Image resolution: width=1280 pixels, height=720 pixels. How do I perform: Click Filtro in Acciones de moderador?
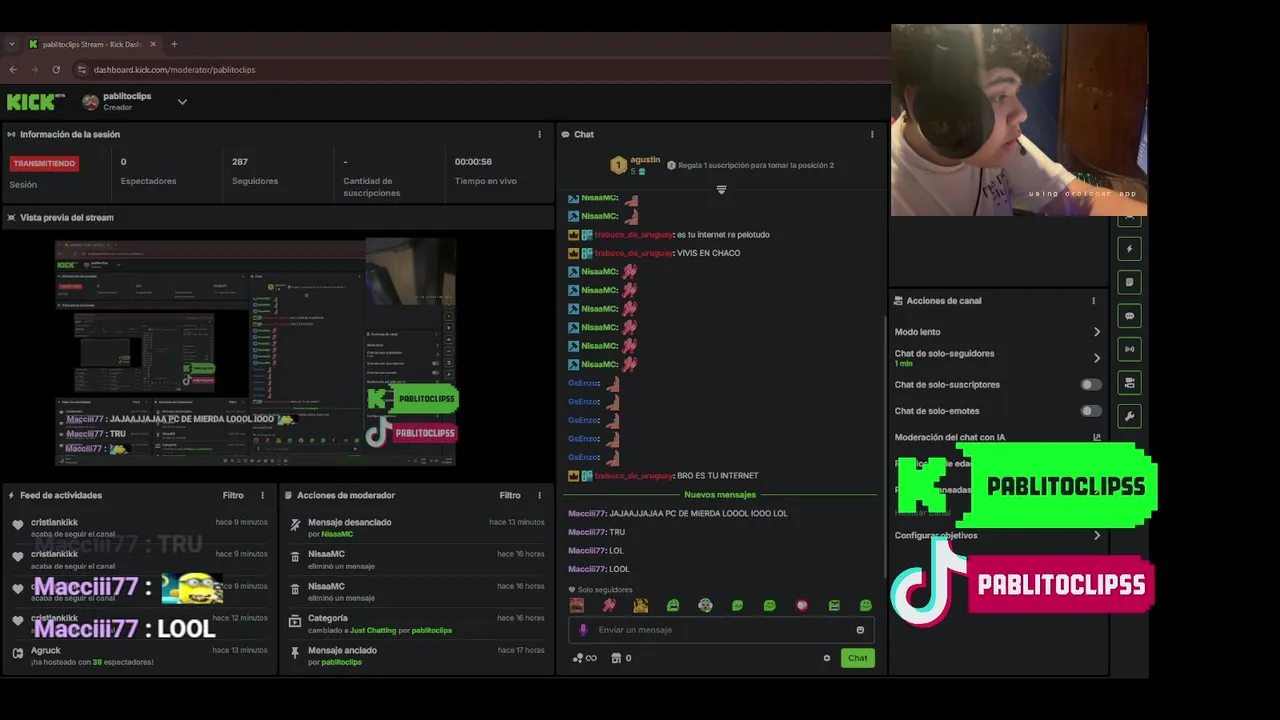(510, 495)
